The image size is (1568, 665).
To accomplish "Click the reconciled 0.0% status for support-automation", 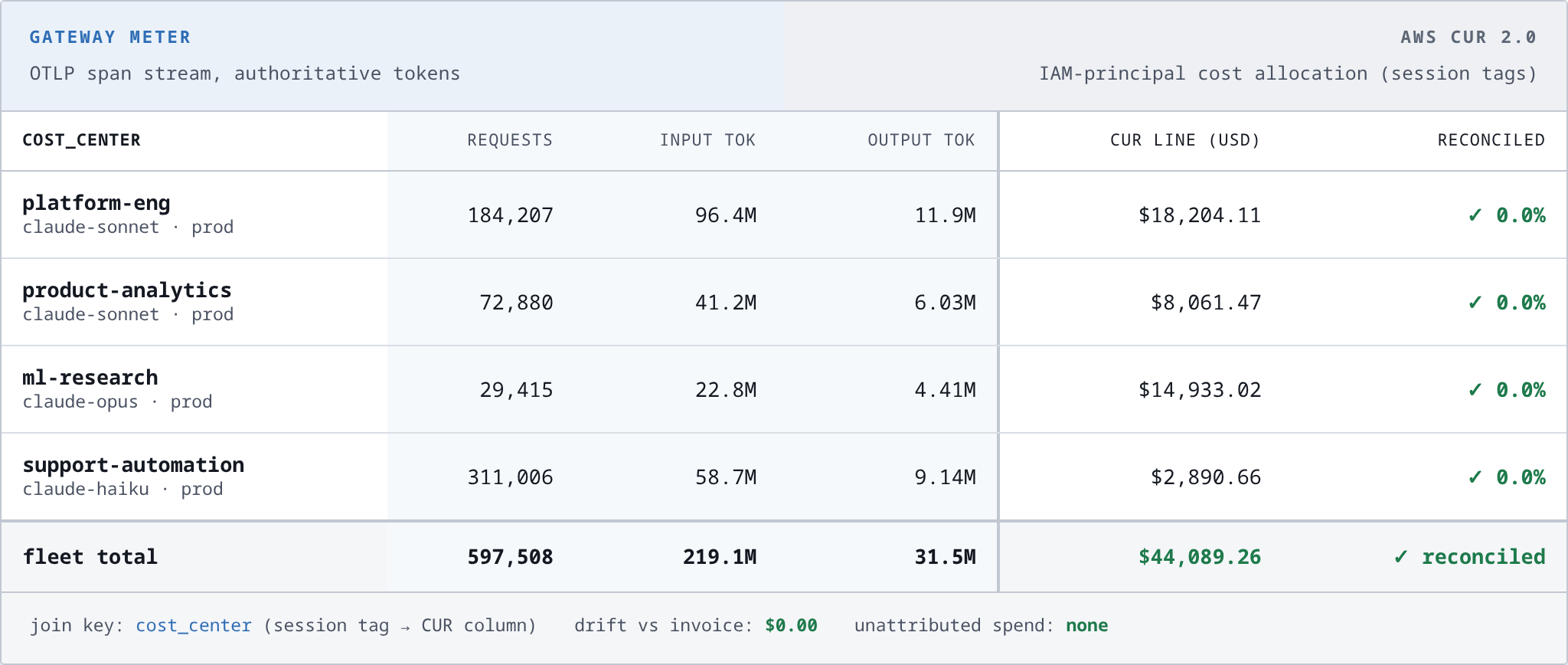I will pyautogui.click(x=1507, y=477).
